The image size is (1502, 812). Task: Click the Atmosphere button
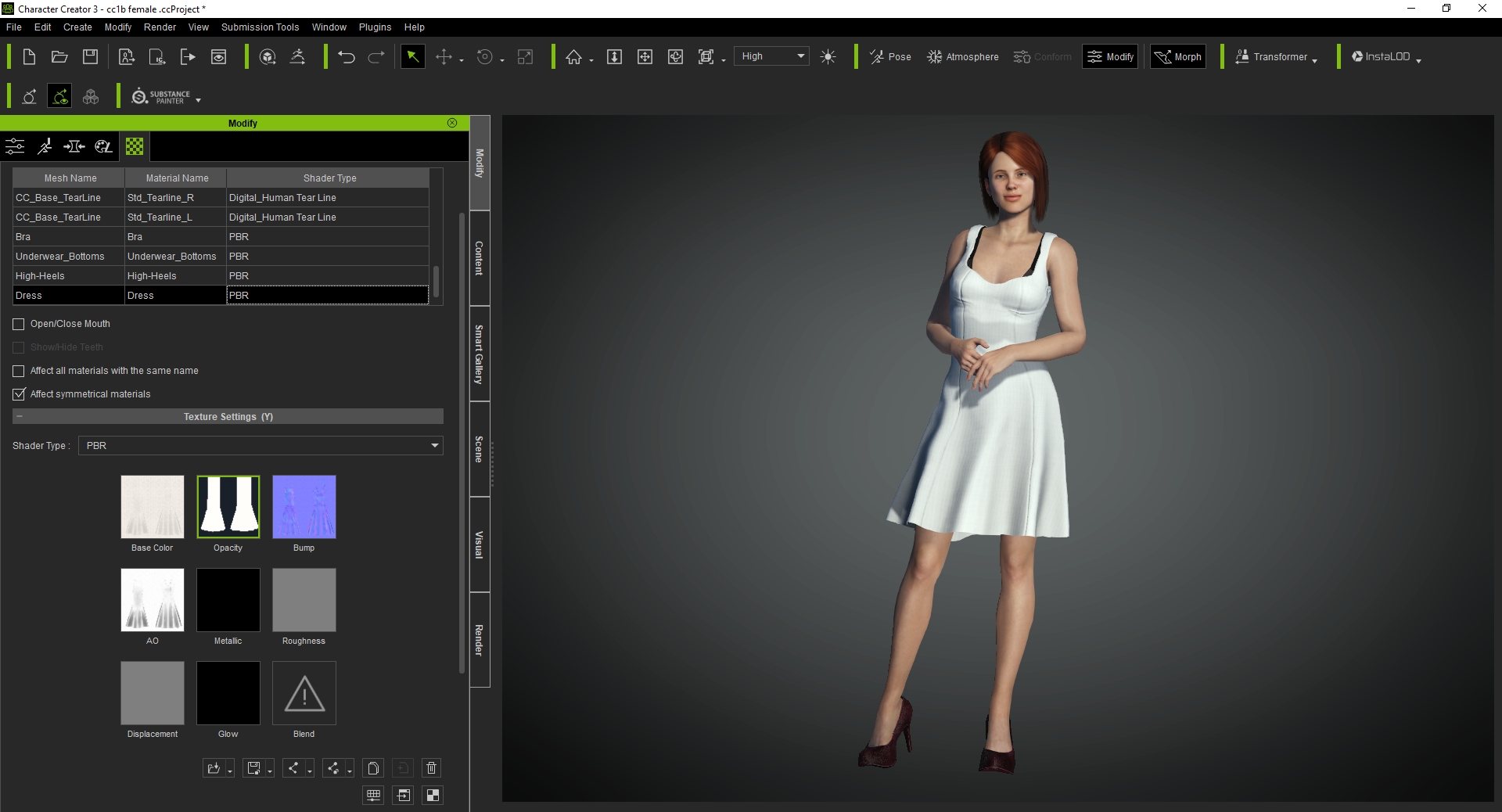point(963,56)
